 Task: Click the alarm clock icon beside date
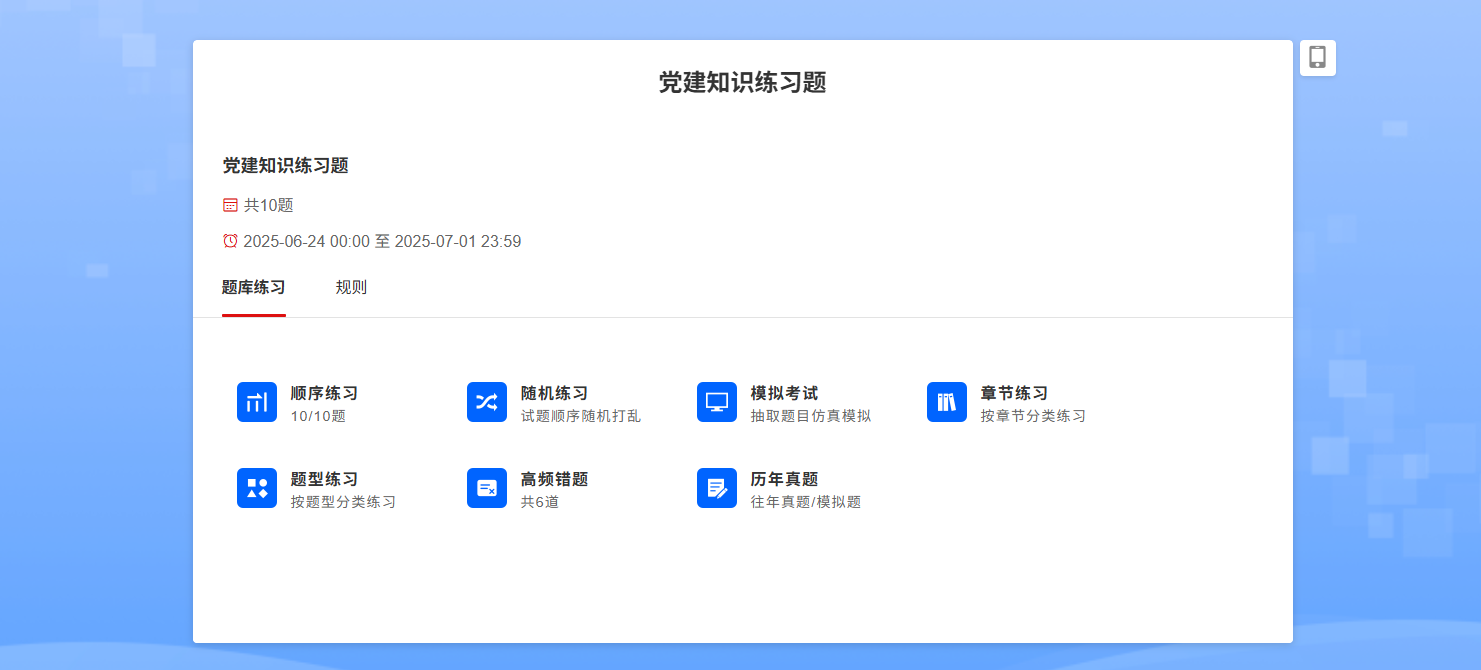click(230, 241)
